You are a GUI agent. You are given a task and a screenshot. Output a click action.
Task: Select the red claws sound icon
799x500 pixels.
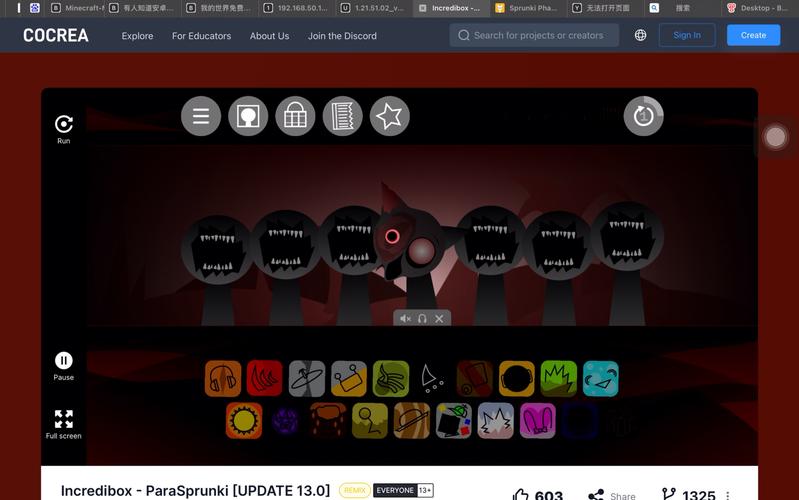click(x=264, y=379)
